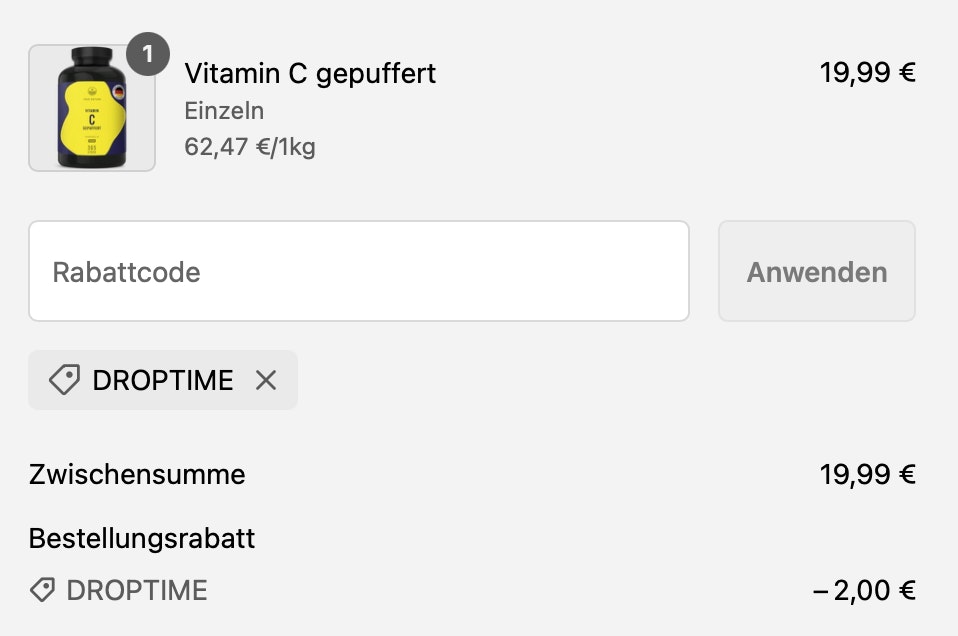Viewport: 958px width, 636px height.
Task: Click the tag icon under Bestellungsrabatt
Action: [x=42, y=590]
